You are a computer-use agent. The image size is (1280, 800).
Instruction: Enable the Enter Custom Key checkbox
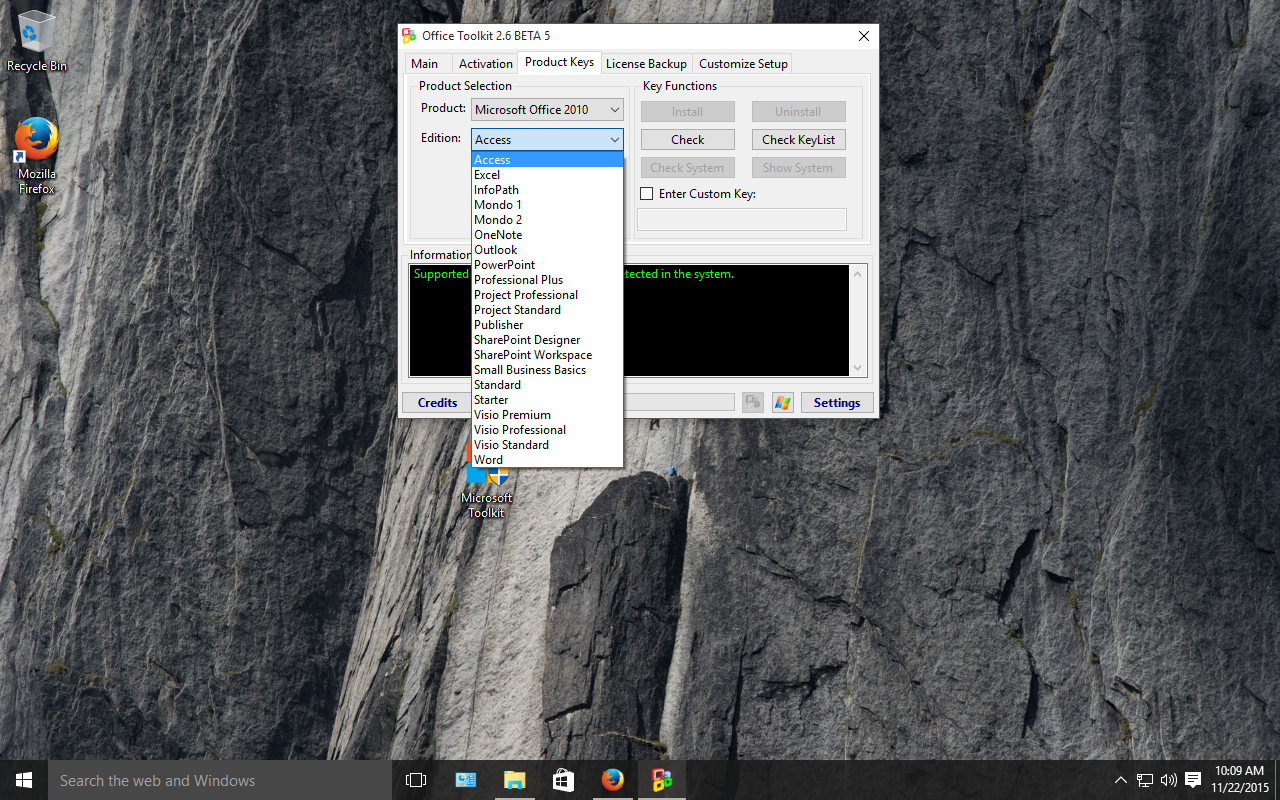pos(647,194)
